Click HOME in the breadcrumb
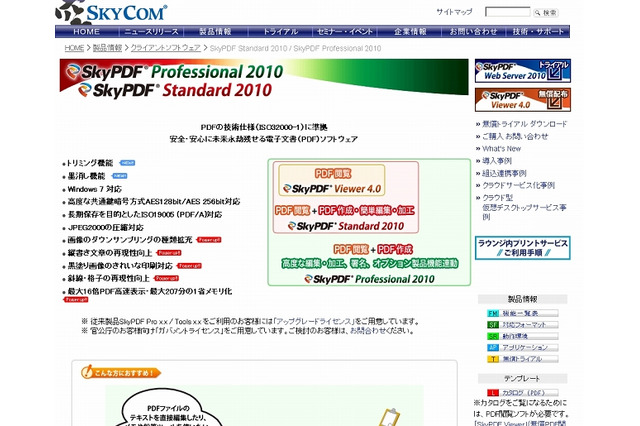This screenshot has width=640, height=426. click(74, 48)
